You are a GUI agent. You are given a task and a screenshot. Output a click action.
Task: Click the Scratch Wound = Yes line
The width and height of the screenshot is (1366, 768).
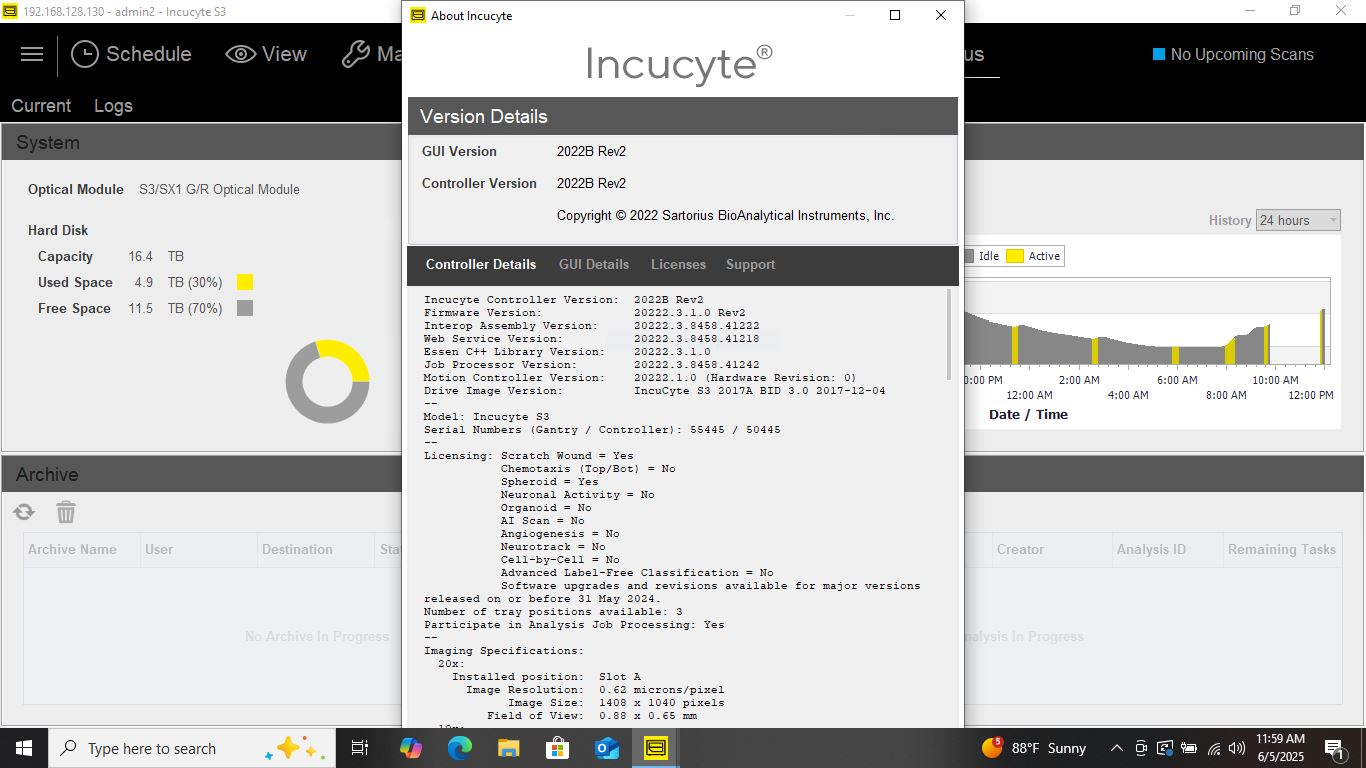(x=567, y=456)
